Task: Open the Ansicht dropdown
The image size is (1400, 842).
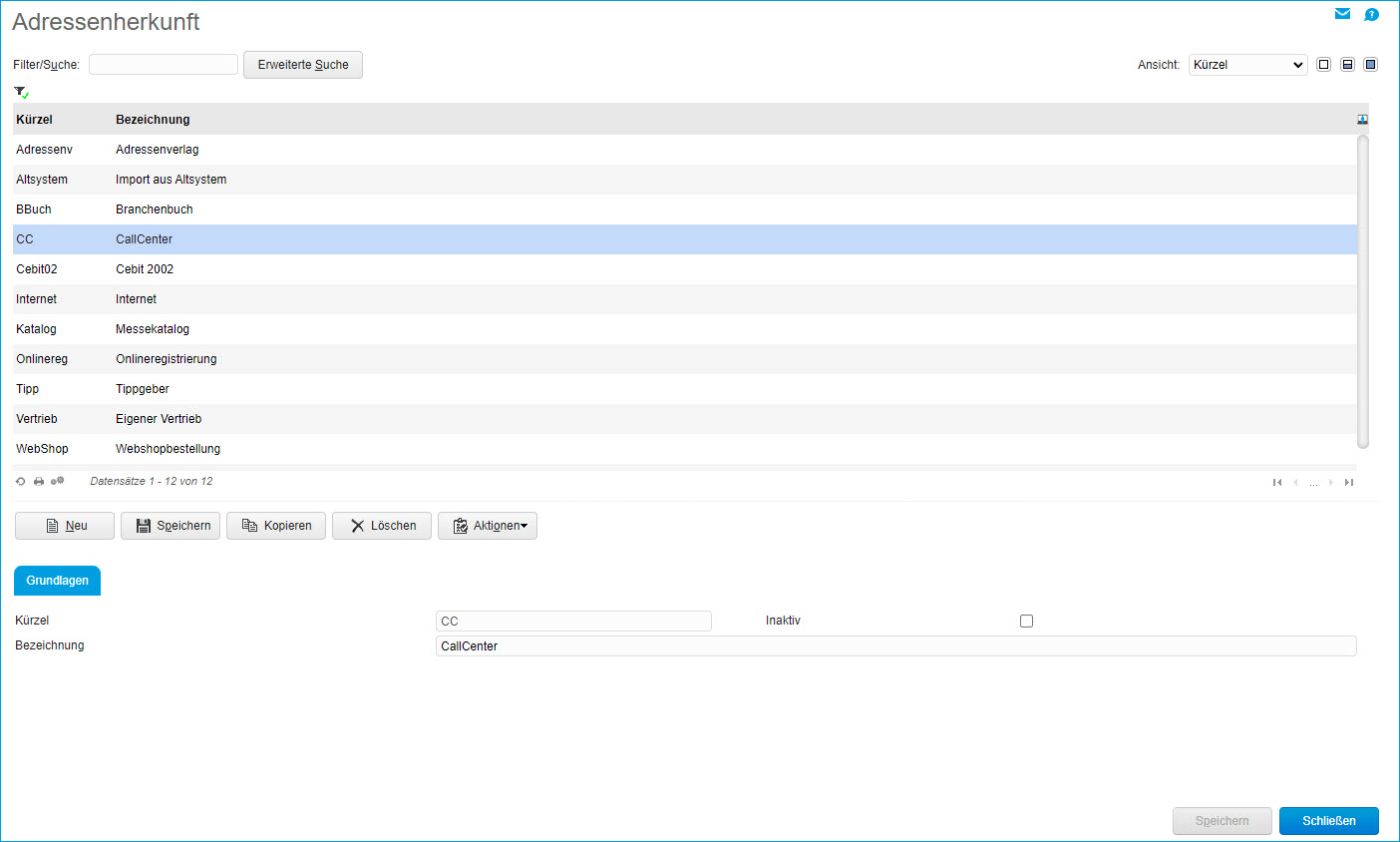Action: point(1247,65)
